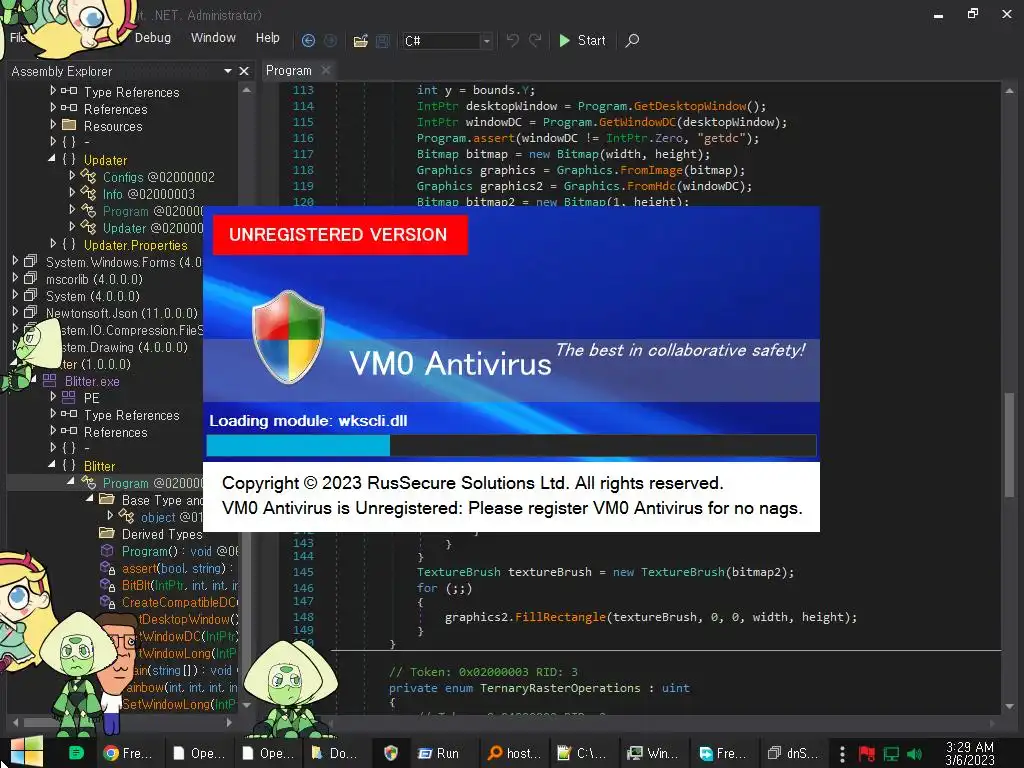Click the Updater namespace braces icon
The height and width of the screenshot is (768, 1024).
(x=69, y=159)
